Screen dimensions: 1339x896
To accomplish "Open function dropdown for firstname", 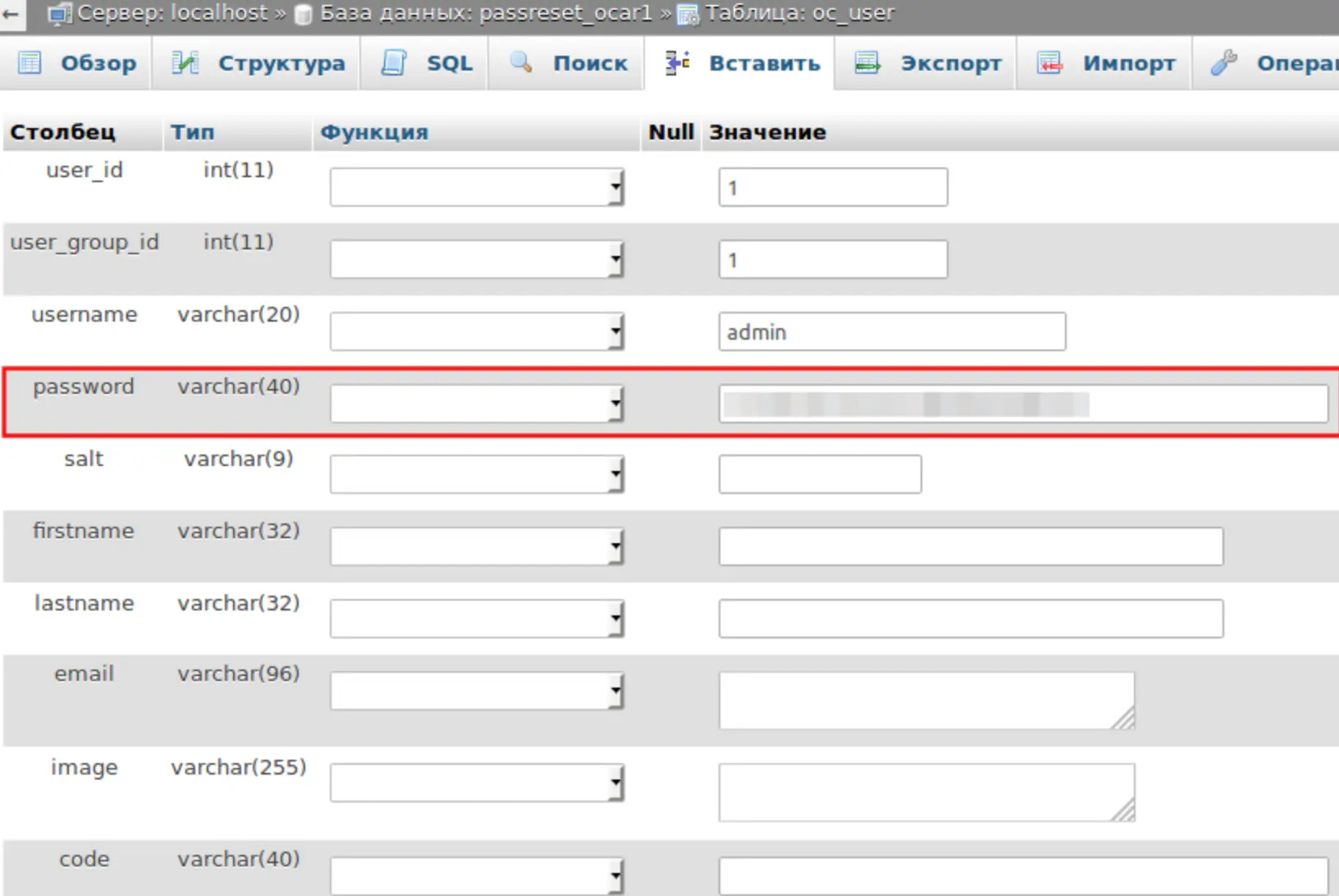I will coord(477,546).
